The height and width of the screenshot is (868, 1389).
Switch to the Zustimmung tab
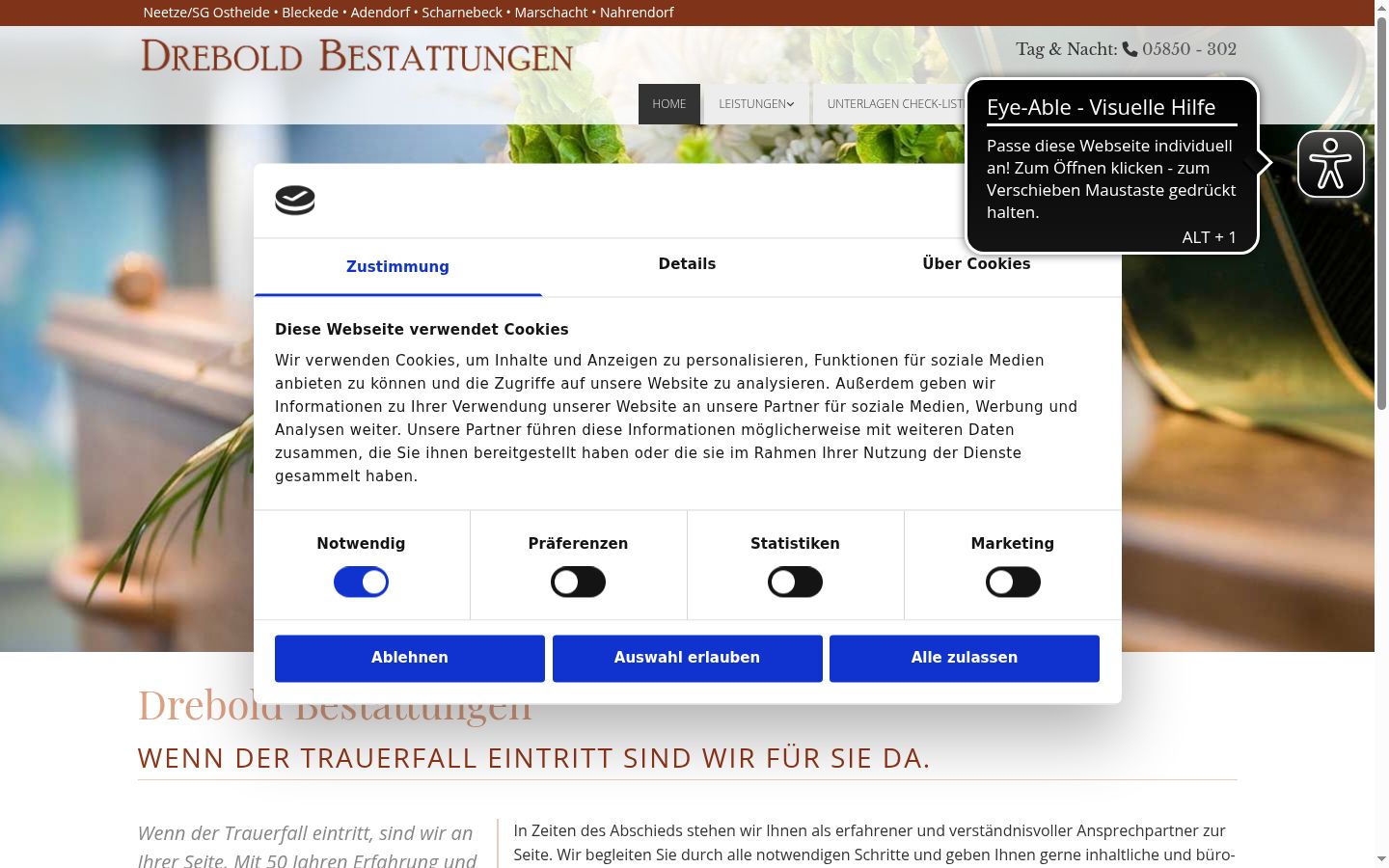pos(397,267)
